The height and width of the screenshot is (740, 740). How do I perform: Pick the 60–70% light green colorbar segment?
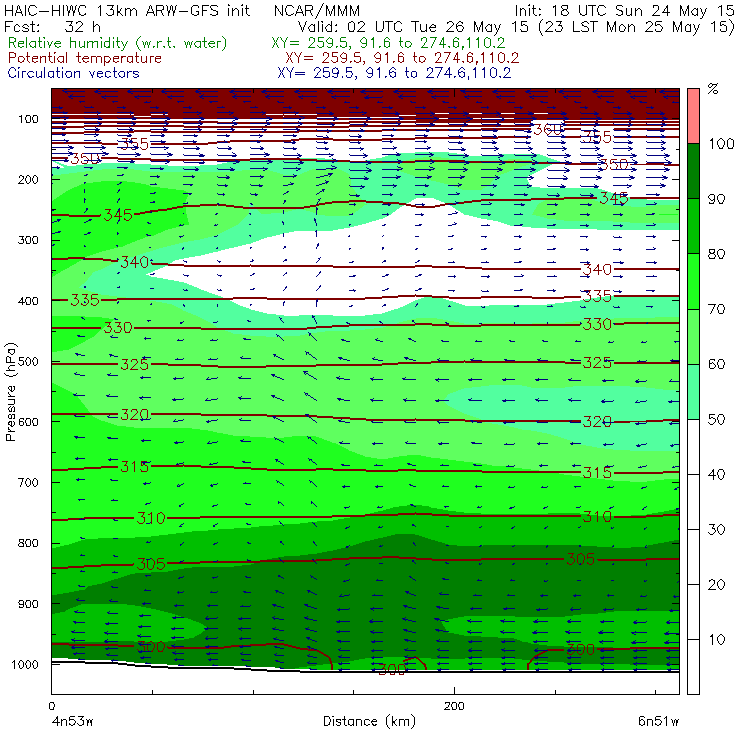coord(693,336)
